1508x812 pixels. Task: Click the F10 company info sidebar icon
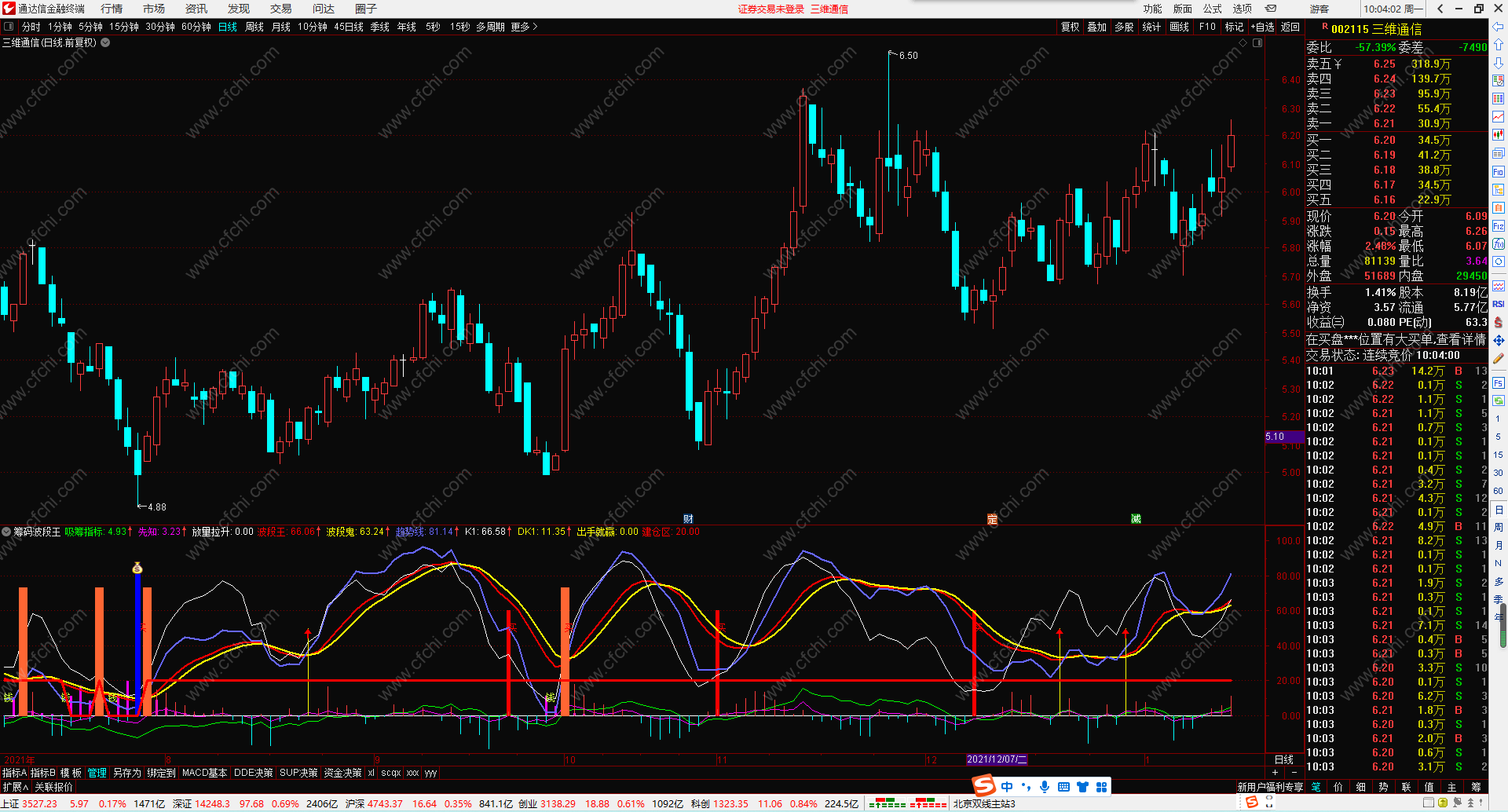click(1499, 171)
